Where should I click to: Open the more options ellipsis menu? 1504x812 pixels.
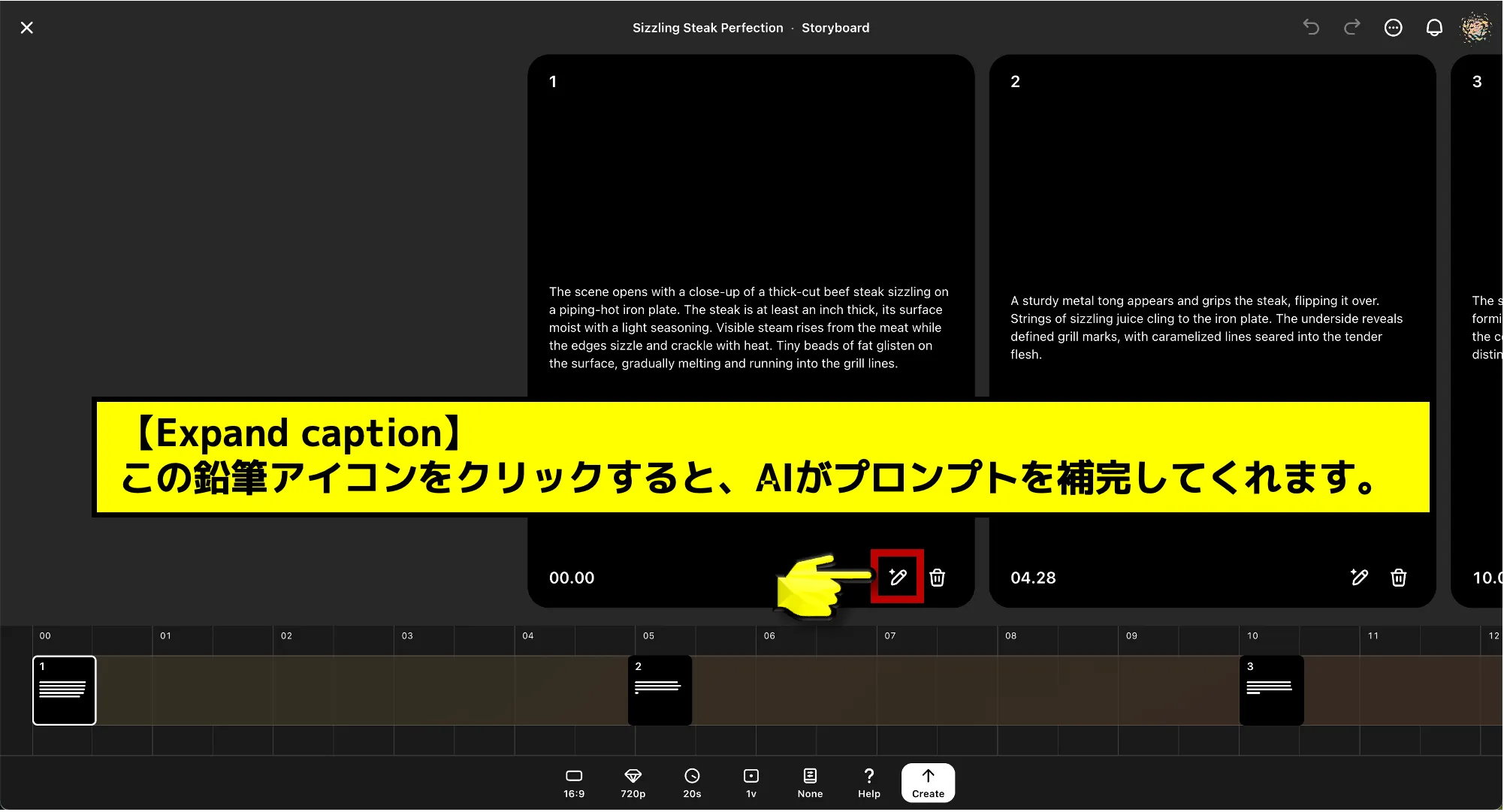(x=1394, y=28)
